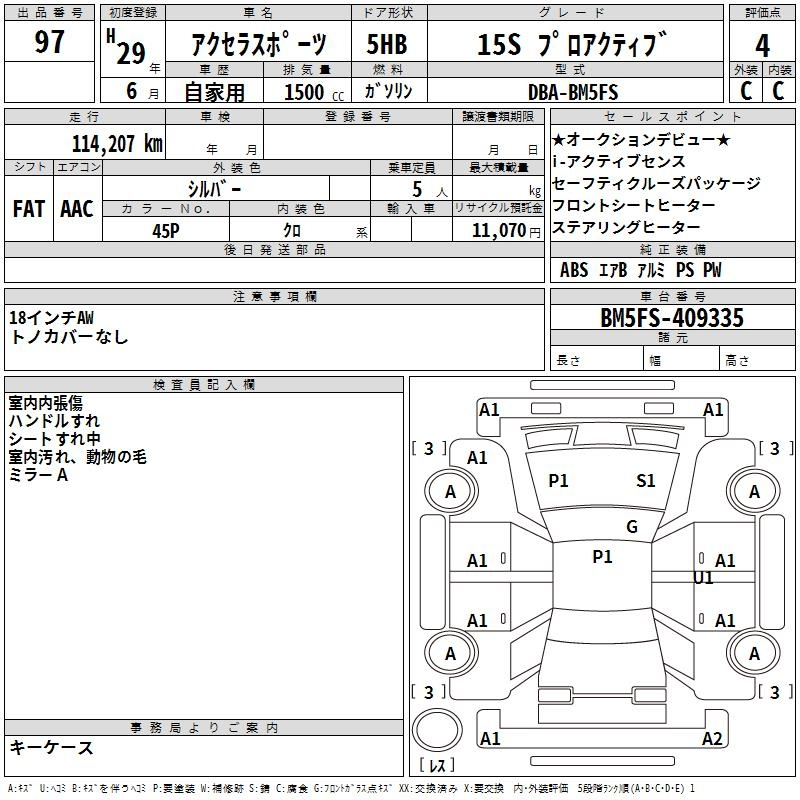Click the car name アクセラスポーツ
Image resolution: width=800 pixels, height=800 pixels.
click(259, 45)
